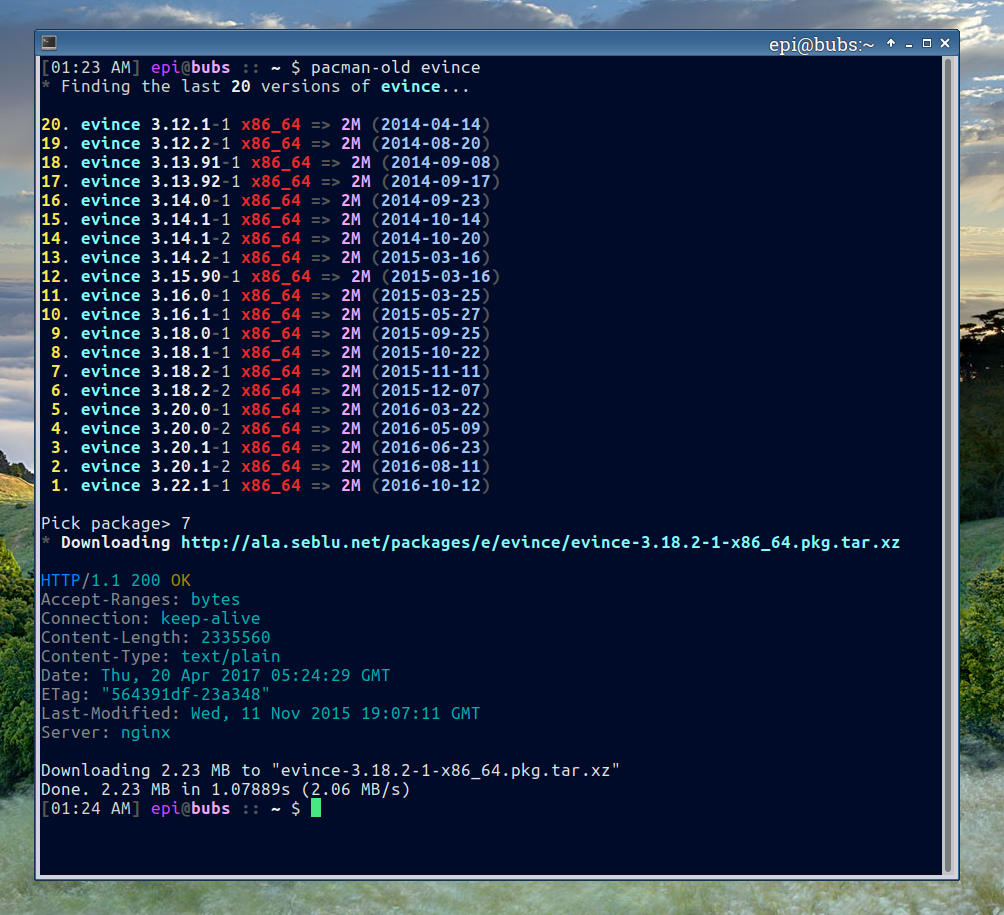Select row 15 evince 3.14.1-1
Screen dimensions: 1004x915
[x=265, y=220]
